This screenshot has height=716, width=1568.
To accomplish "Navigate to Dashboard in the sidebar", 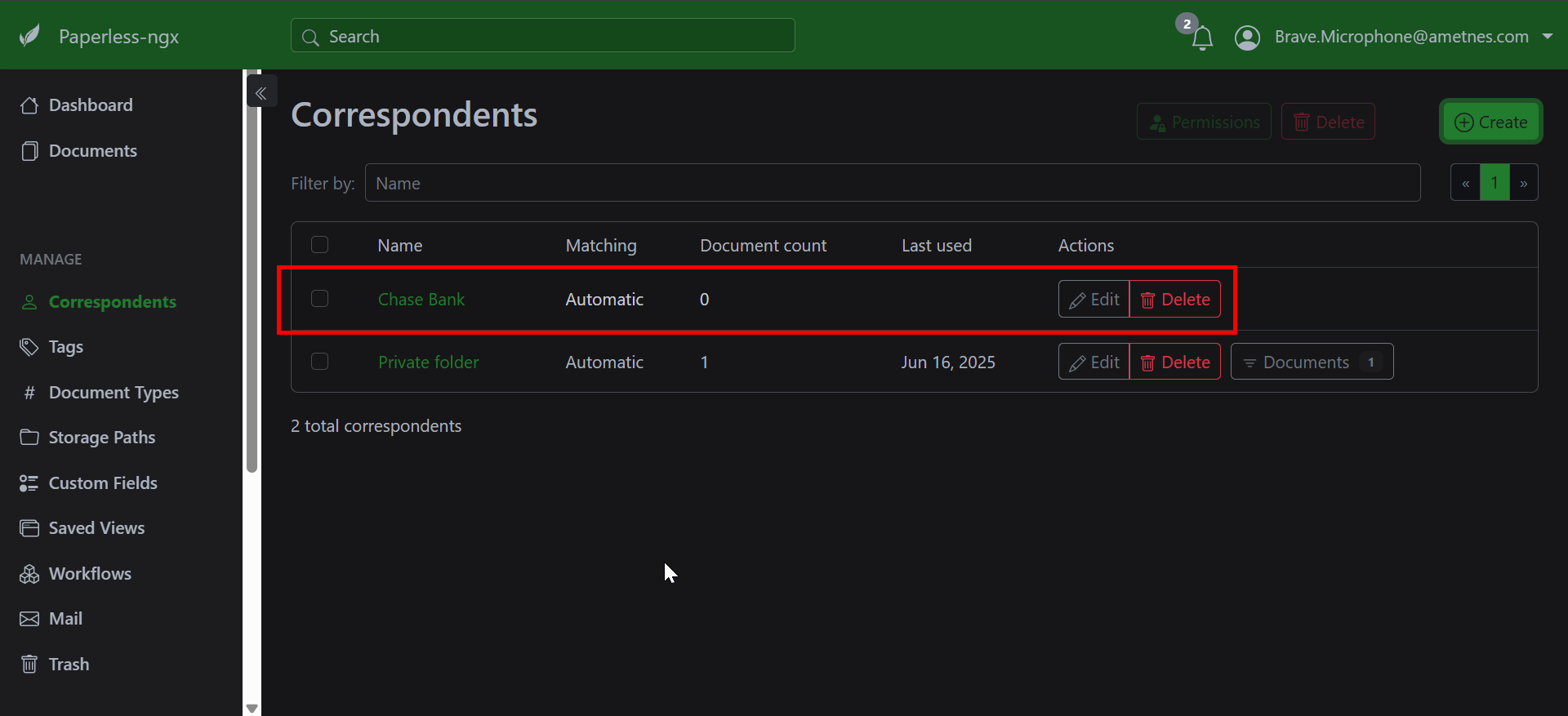I will pos(90,105).
